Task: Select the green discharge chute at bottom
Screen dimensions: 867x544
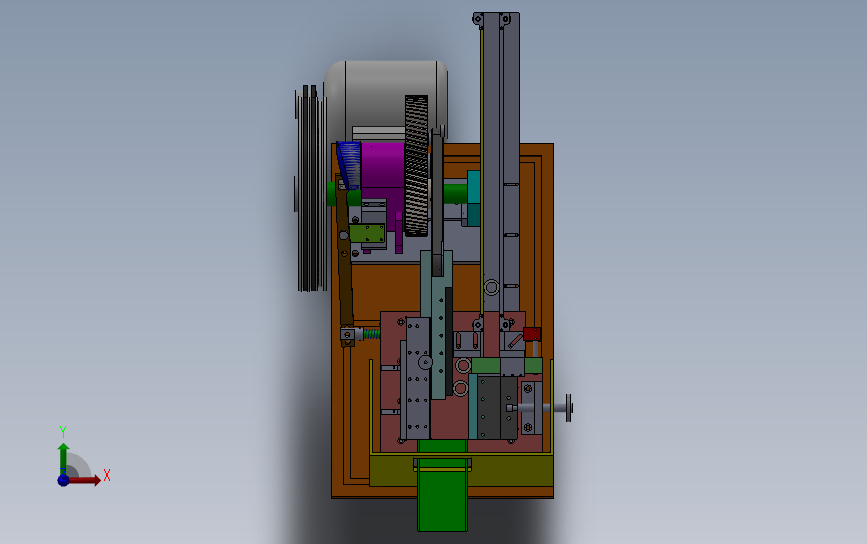Action: point(442,487)
